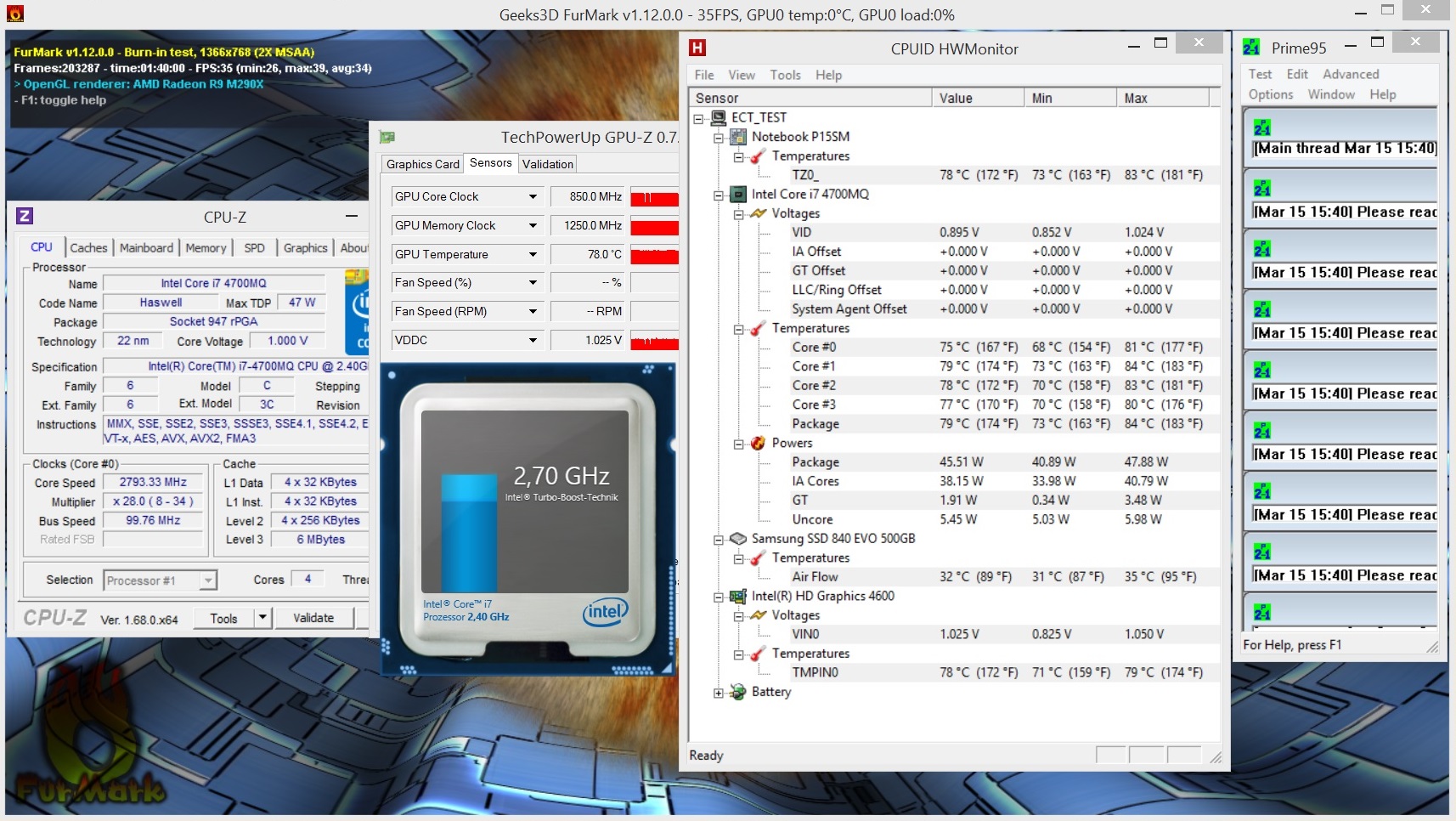Viewport: 1456px width, 821px height.
Task: Select the Air Flow temperature row
Action: [x=996, y=577]
